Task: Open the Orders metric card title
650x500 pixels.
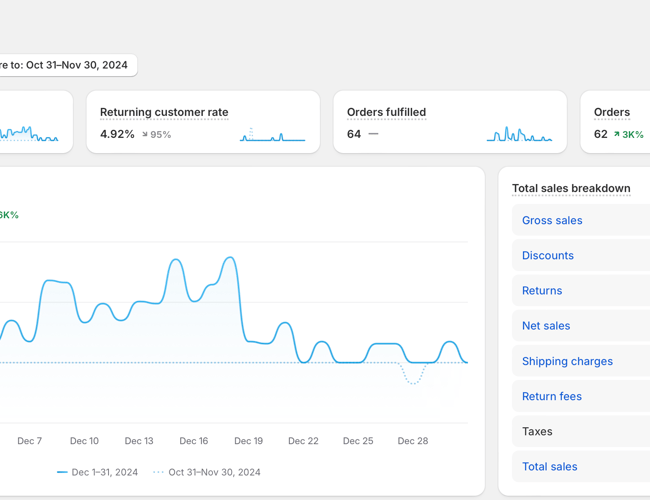Action: [611, 113]
